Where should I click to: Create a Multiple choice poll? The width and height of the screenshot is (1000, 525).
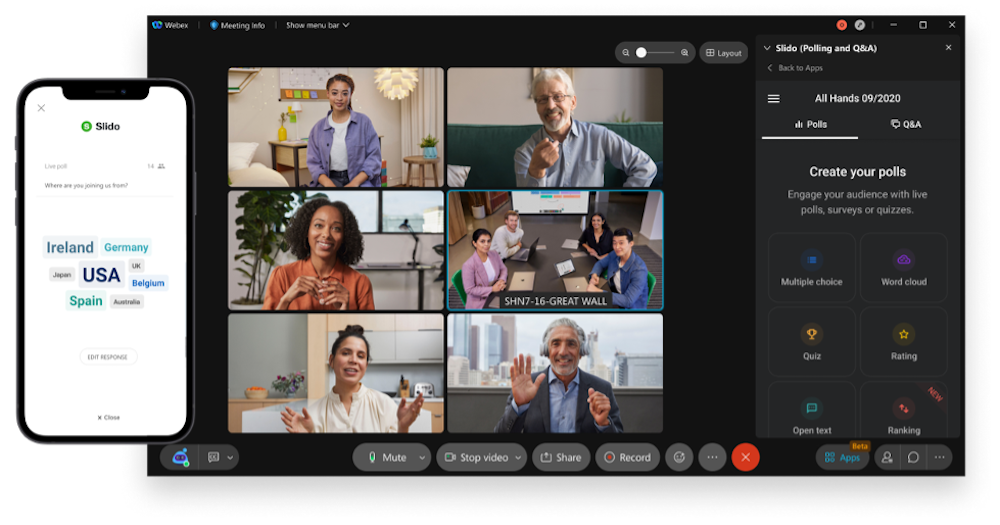812,268
